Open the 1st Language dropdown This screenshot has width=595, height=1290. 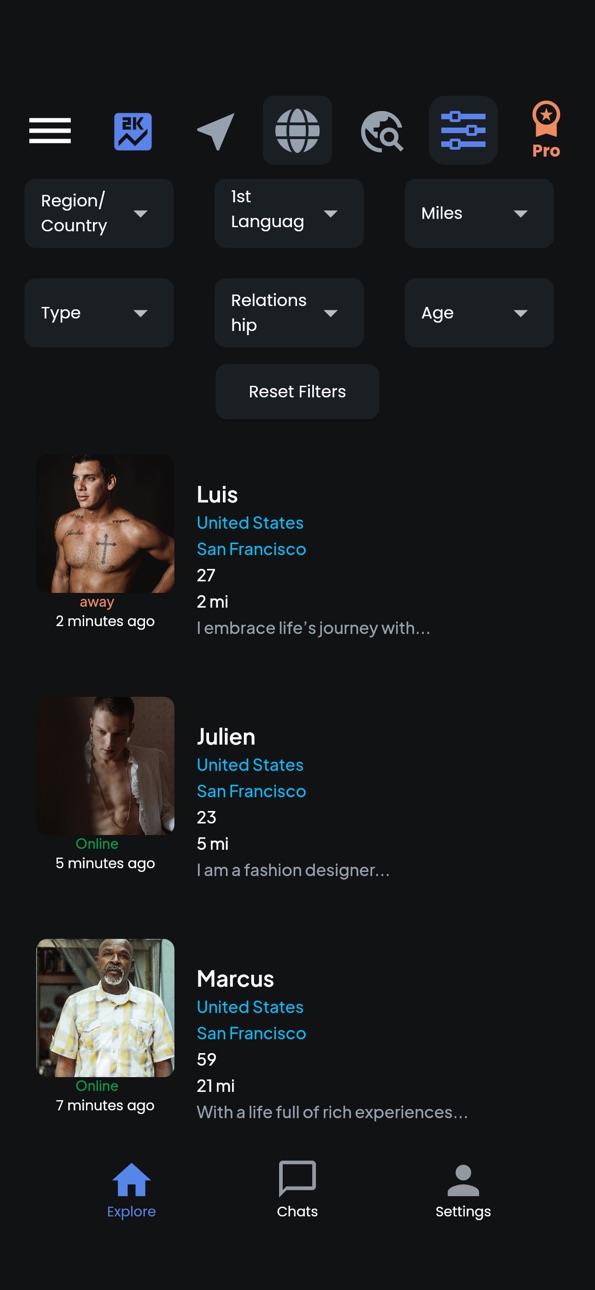(289, 213)
